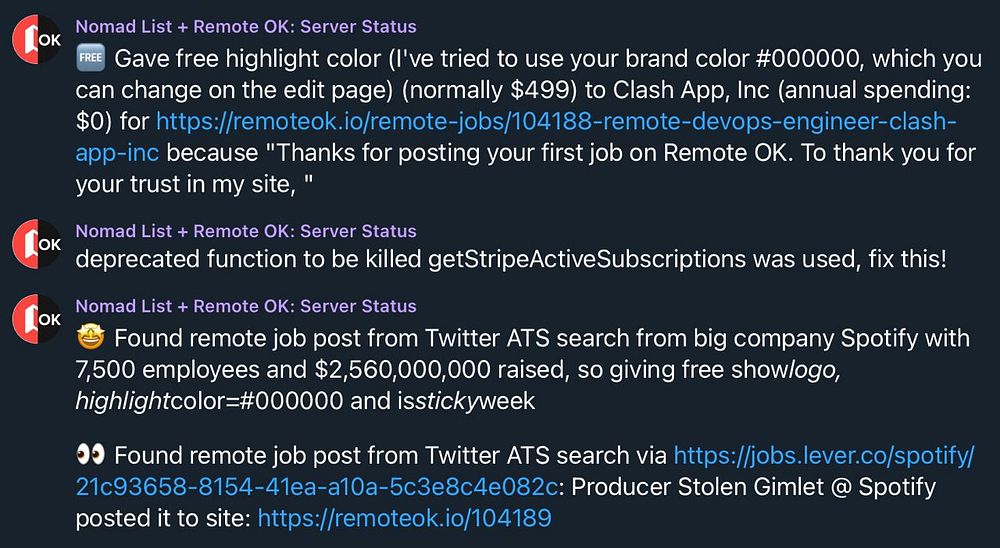The image size is (1000, 548).
Task: Click the FREE emoji icon
Action: pyautogui.click(x=88, y=57)
